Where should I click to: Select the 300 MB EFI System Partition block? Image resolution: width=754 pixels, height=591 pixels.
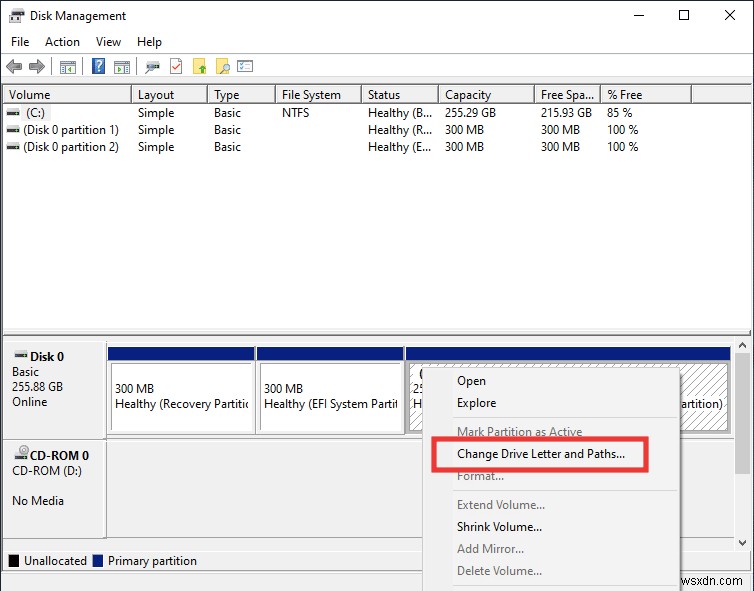tap(330, 396)
